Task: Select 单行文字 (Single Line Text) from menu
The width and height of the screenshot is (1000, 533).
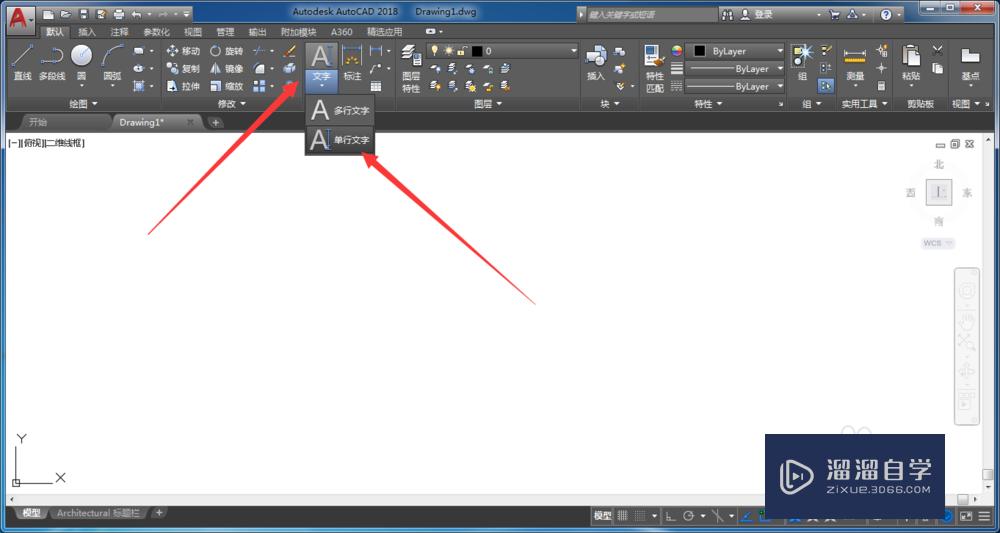Action: pos(340,140)
